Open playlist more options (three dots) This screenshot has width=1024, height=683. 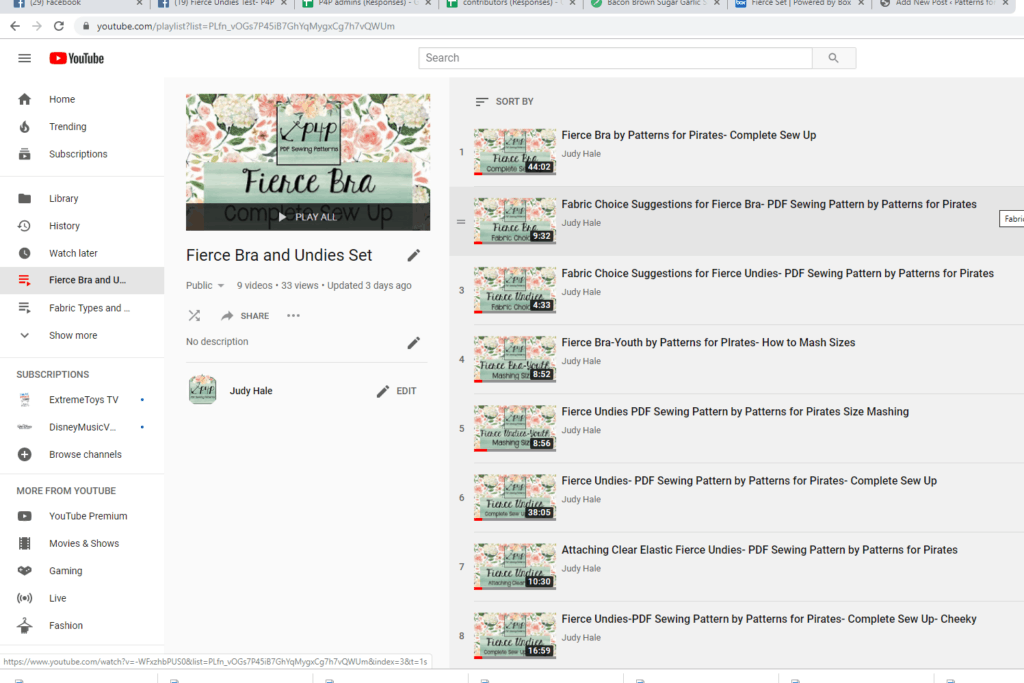click(293, 316)
